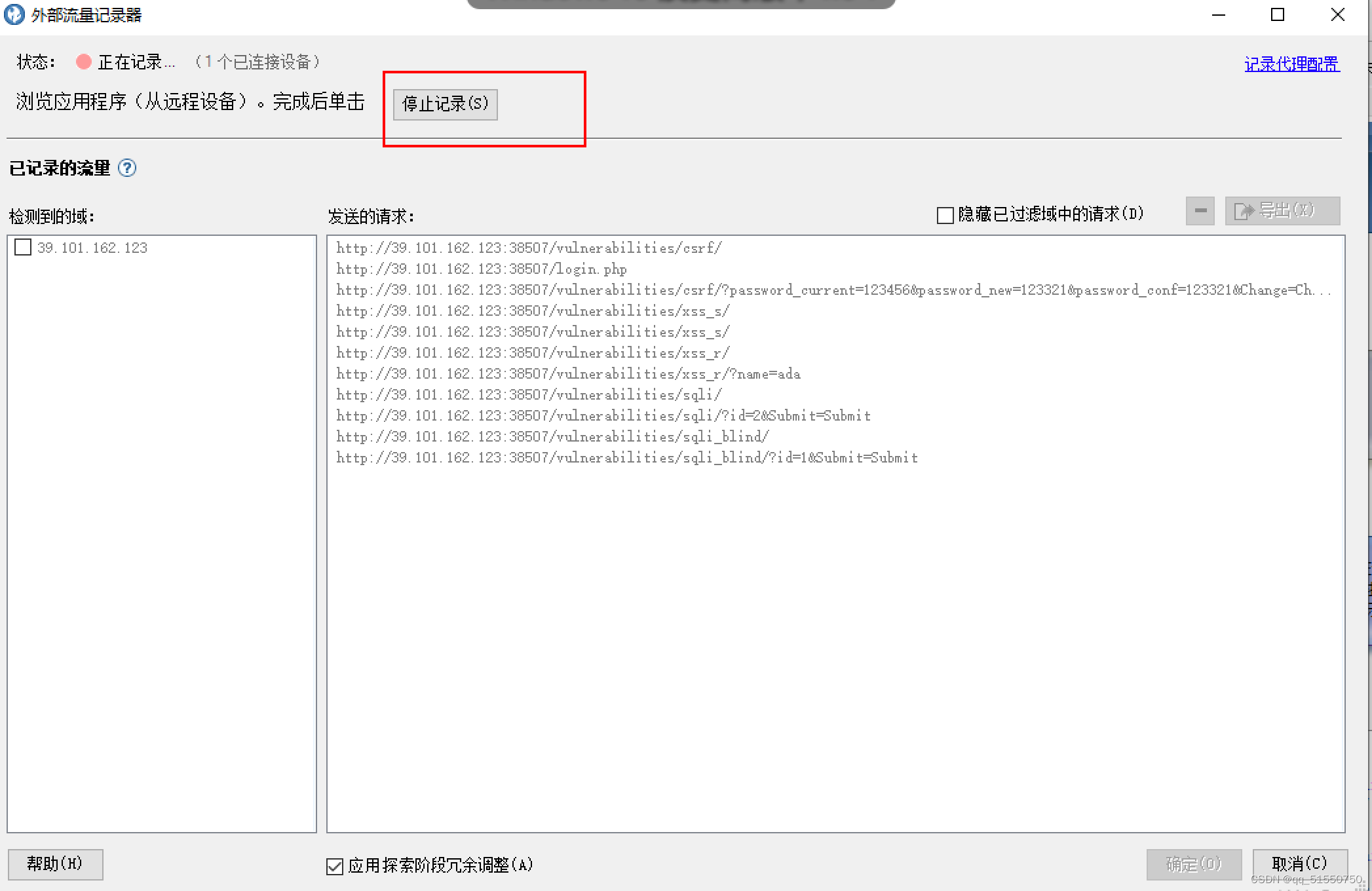Tick the 39.101.162.123 domain checkbox

click(x=23, y=248)
